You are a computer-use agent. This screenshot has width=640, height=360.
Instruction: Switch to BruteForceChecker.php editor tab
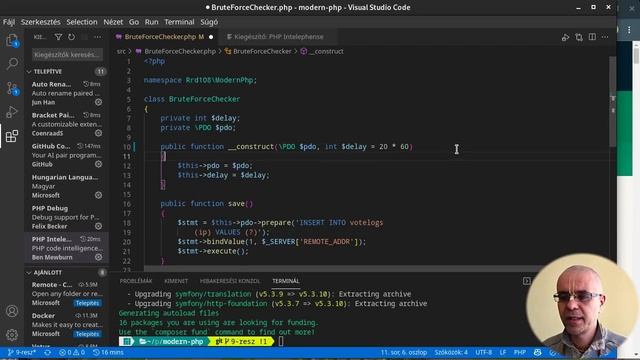pyautogui.click(x=164, y=37)
